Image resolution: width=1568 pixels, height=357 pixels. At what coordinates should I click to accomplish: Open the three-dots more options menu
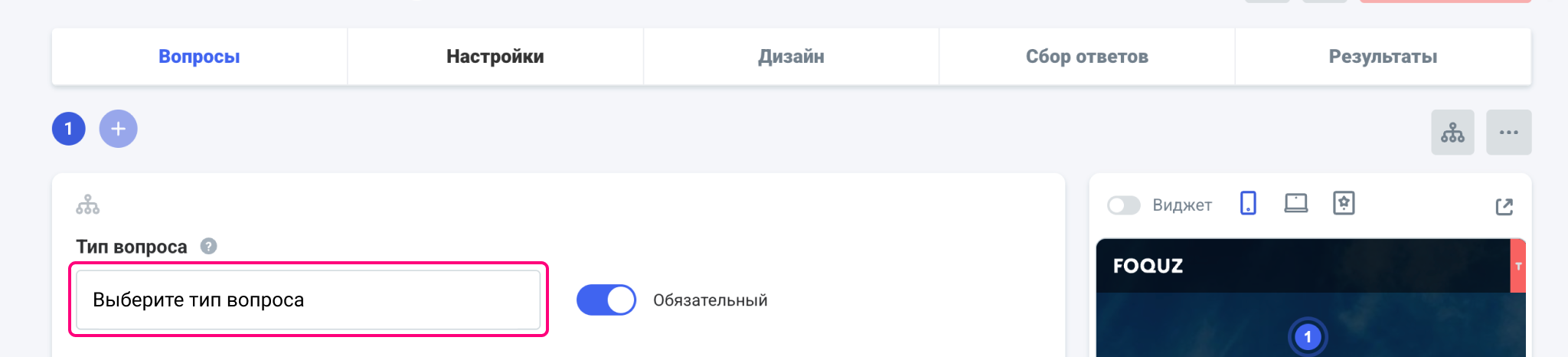click(1508, 133)
